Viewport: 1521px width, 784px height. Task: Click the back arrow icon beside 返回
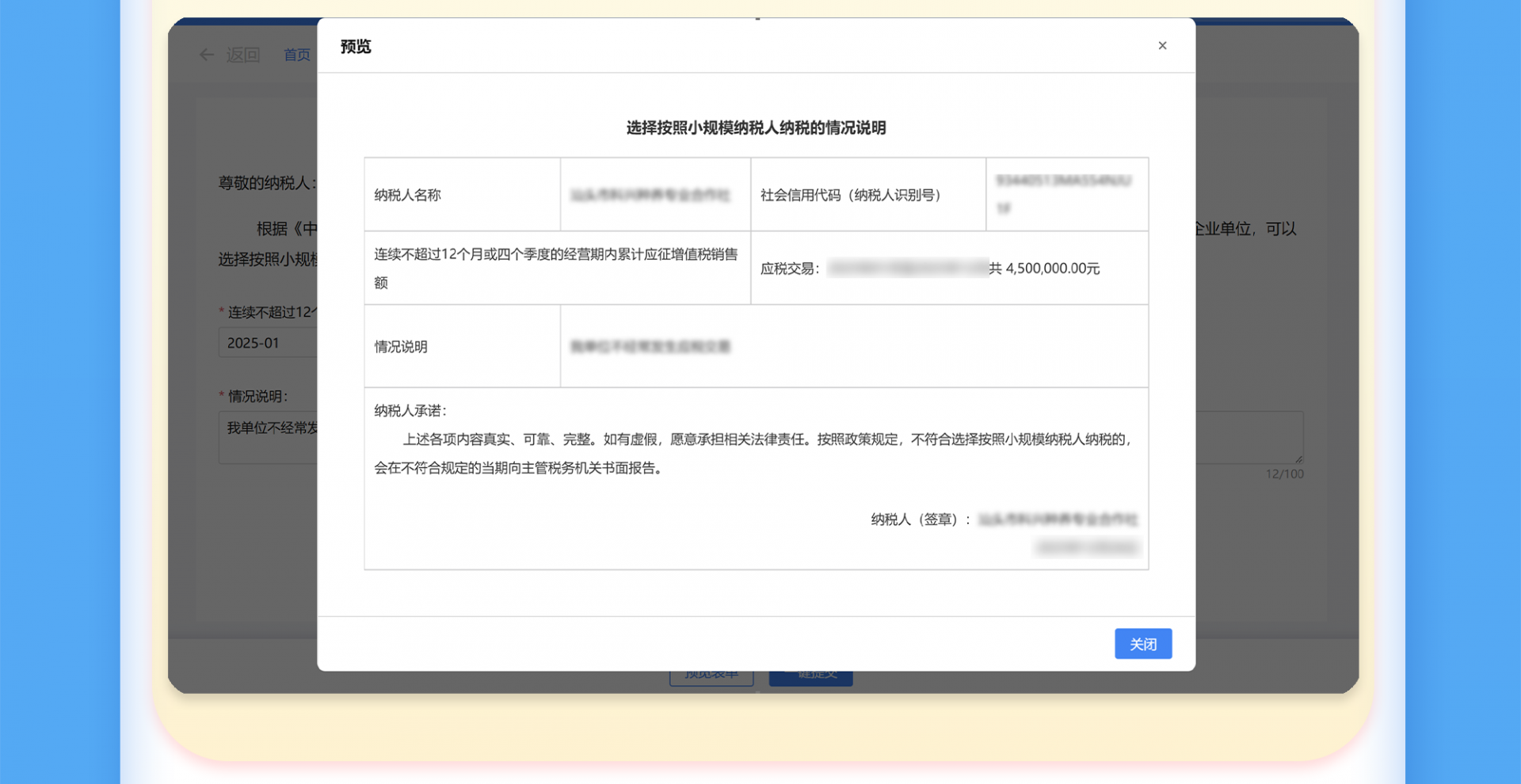[x=207, y=55]
